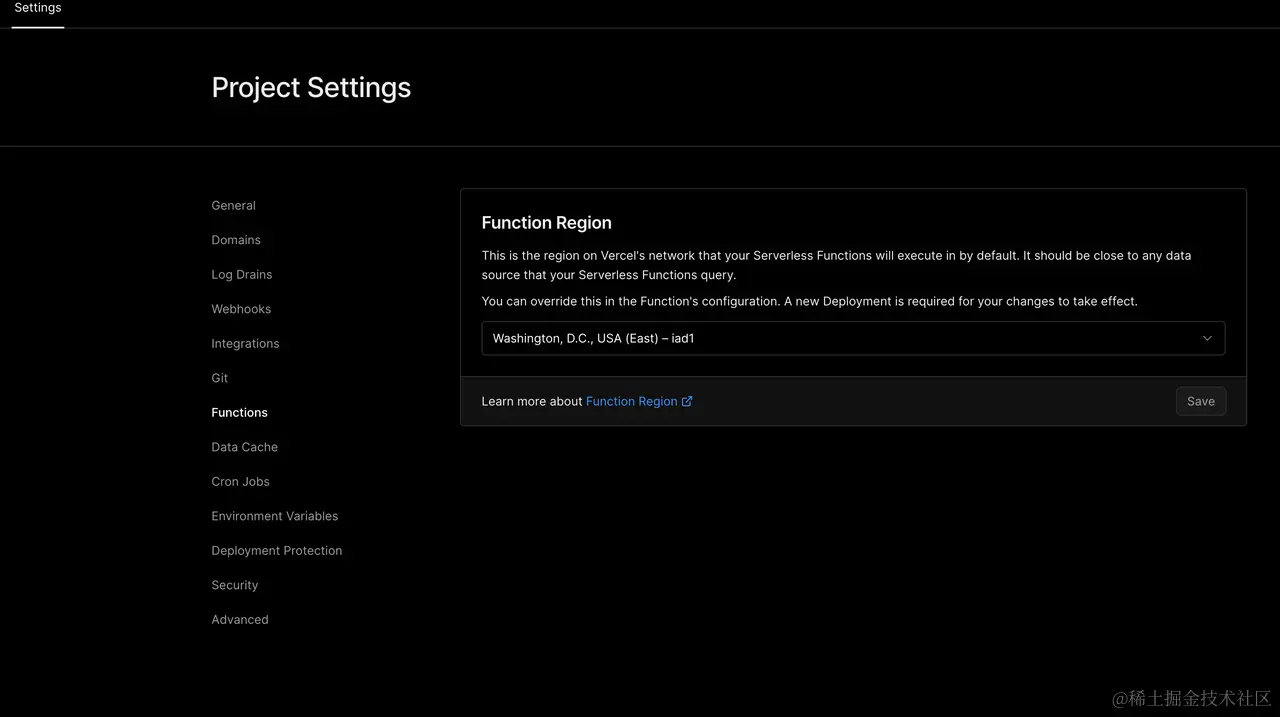Open Environment Variables settings
The height and width of the screenshot is (717, 1280).
coord(274,516)
